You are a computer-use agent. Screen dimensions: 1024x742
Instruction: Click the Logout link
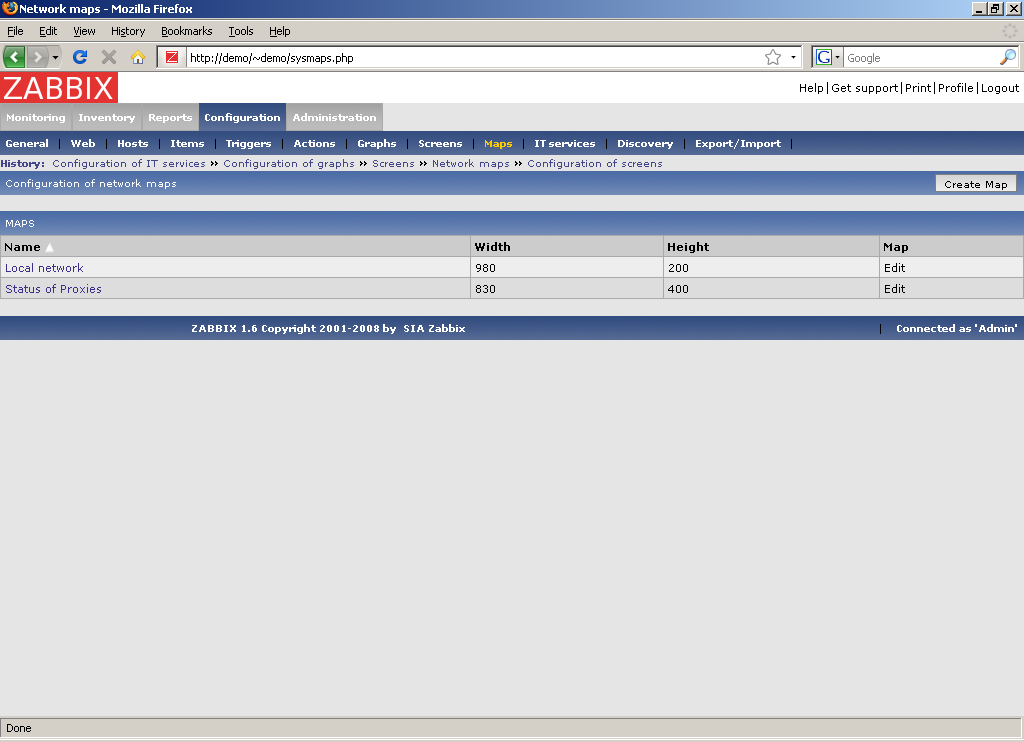1000,88
